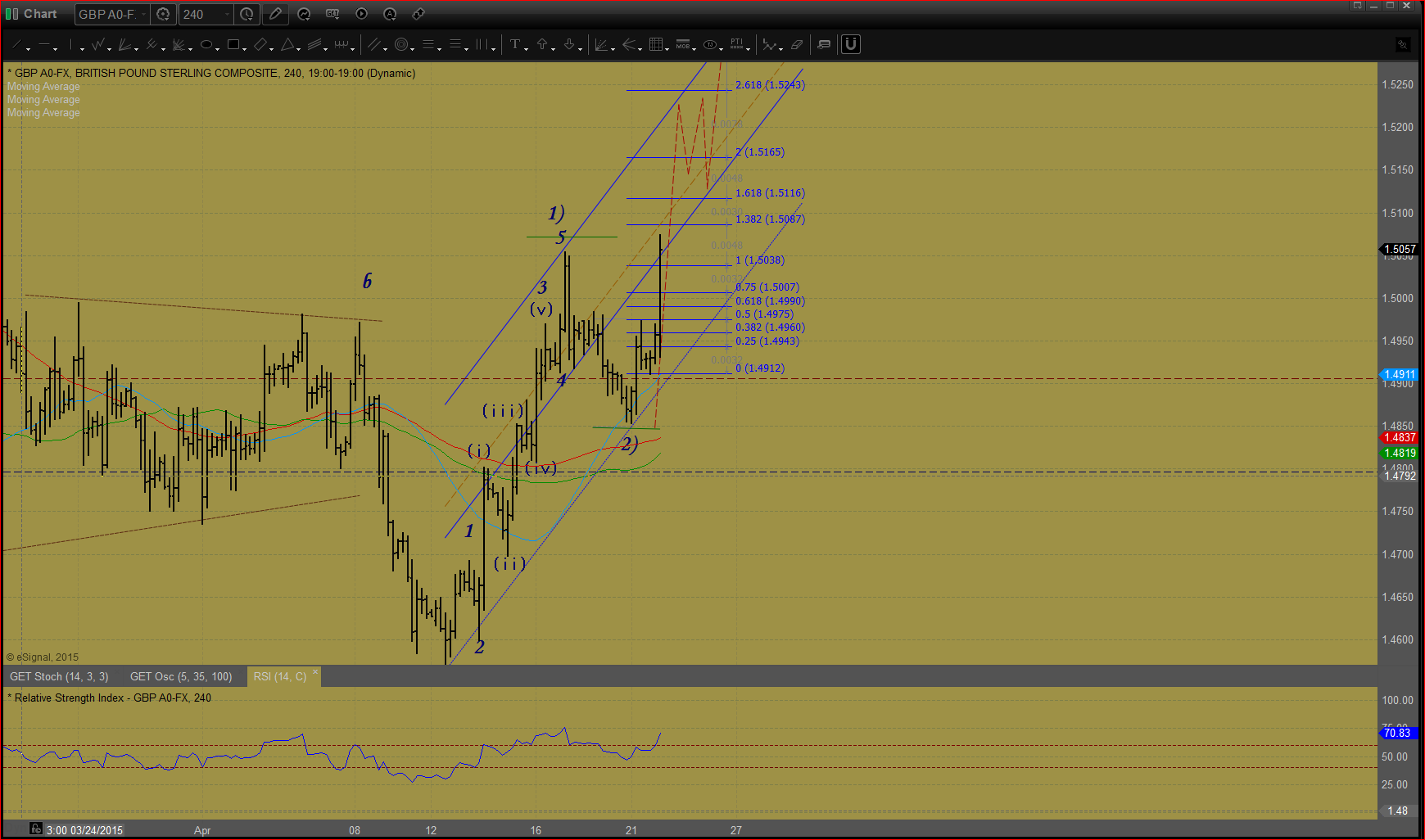1425x840 pixels.
Task: Click the 1.5057 current price marker
Action: point(1400,249)
